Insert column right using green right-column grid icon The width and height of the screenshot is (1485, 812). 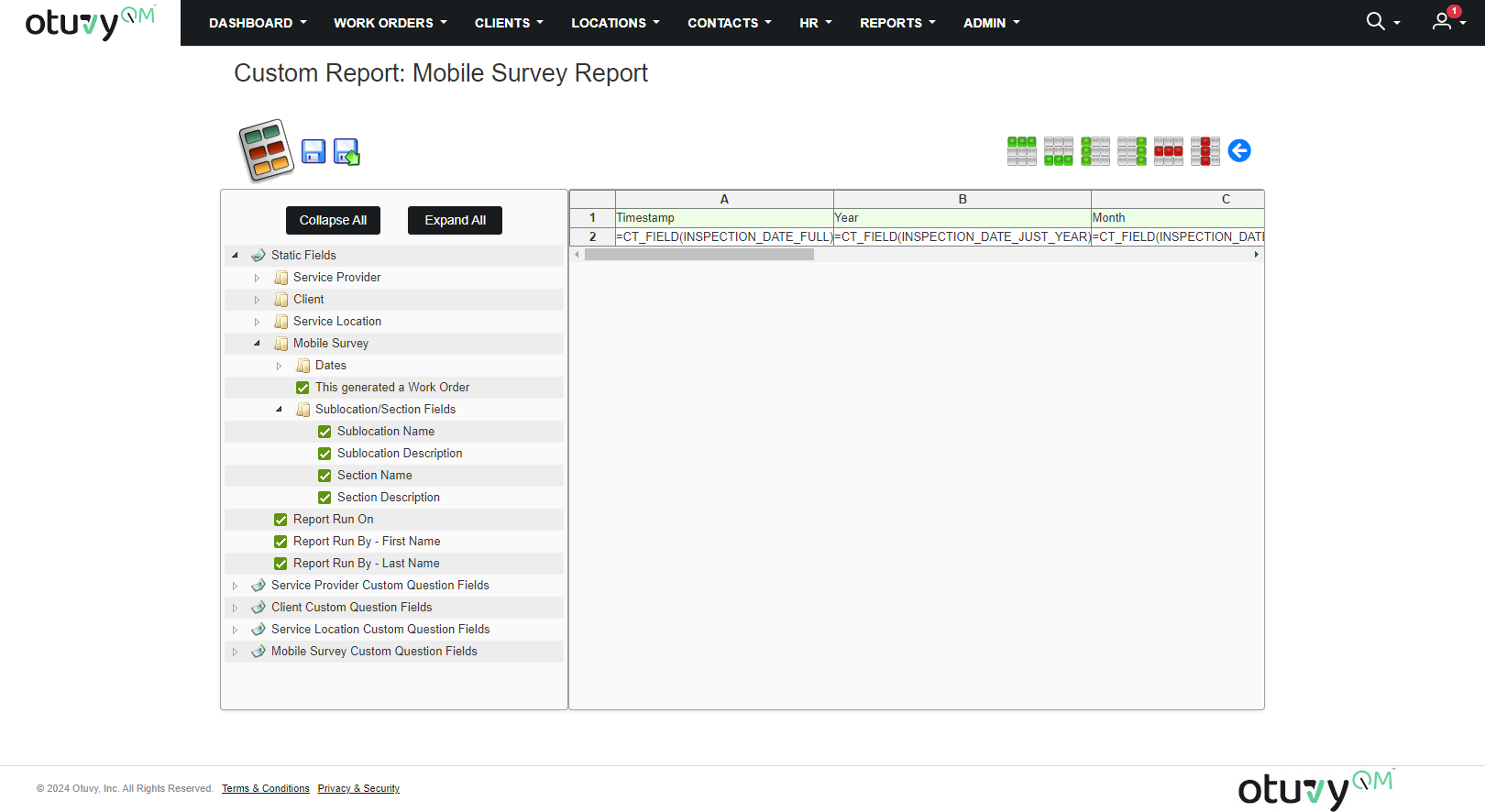(x=1132, y=151)
